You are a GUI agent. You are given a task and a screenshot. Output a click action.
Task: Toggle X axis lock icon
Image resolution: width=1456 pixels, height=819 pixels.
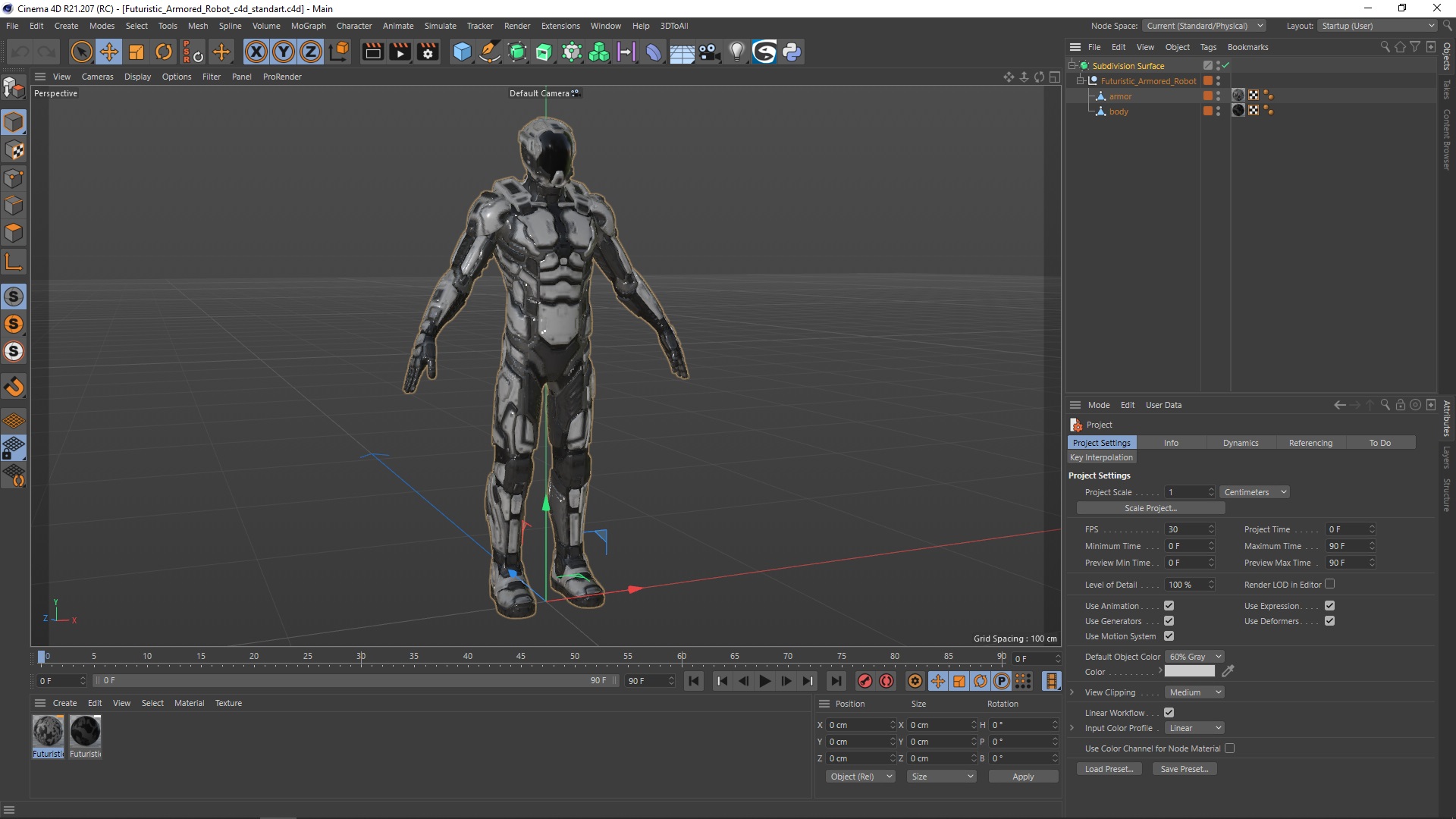[x=256, y=52]
